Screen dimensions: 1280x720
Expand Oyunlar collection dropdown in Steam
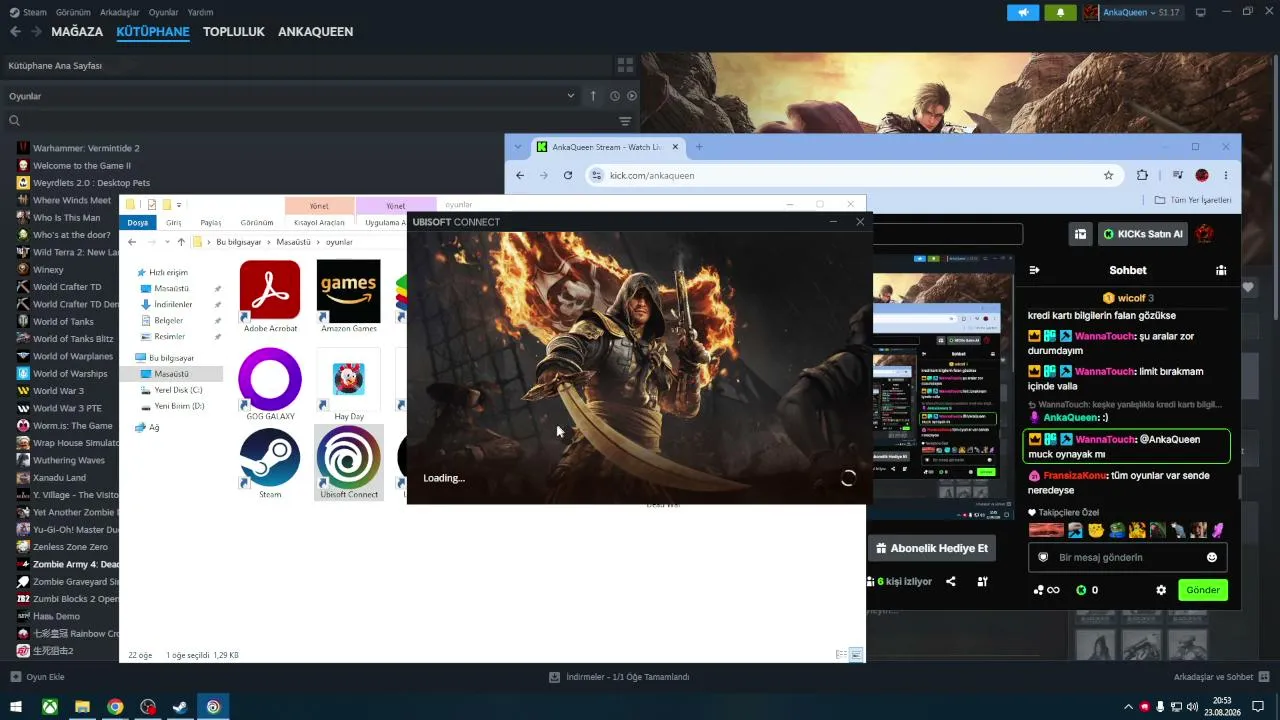pyautogui.click(x=571, y=96)
